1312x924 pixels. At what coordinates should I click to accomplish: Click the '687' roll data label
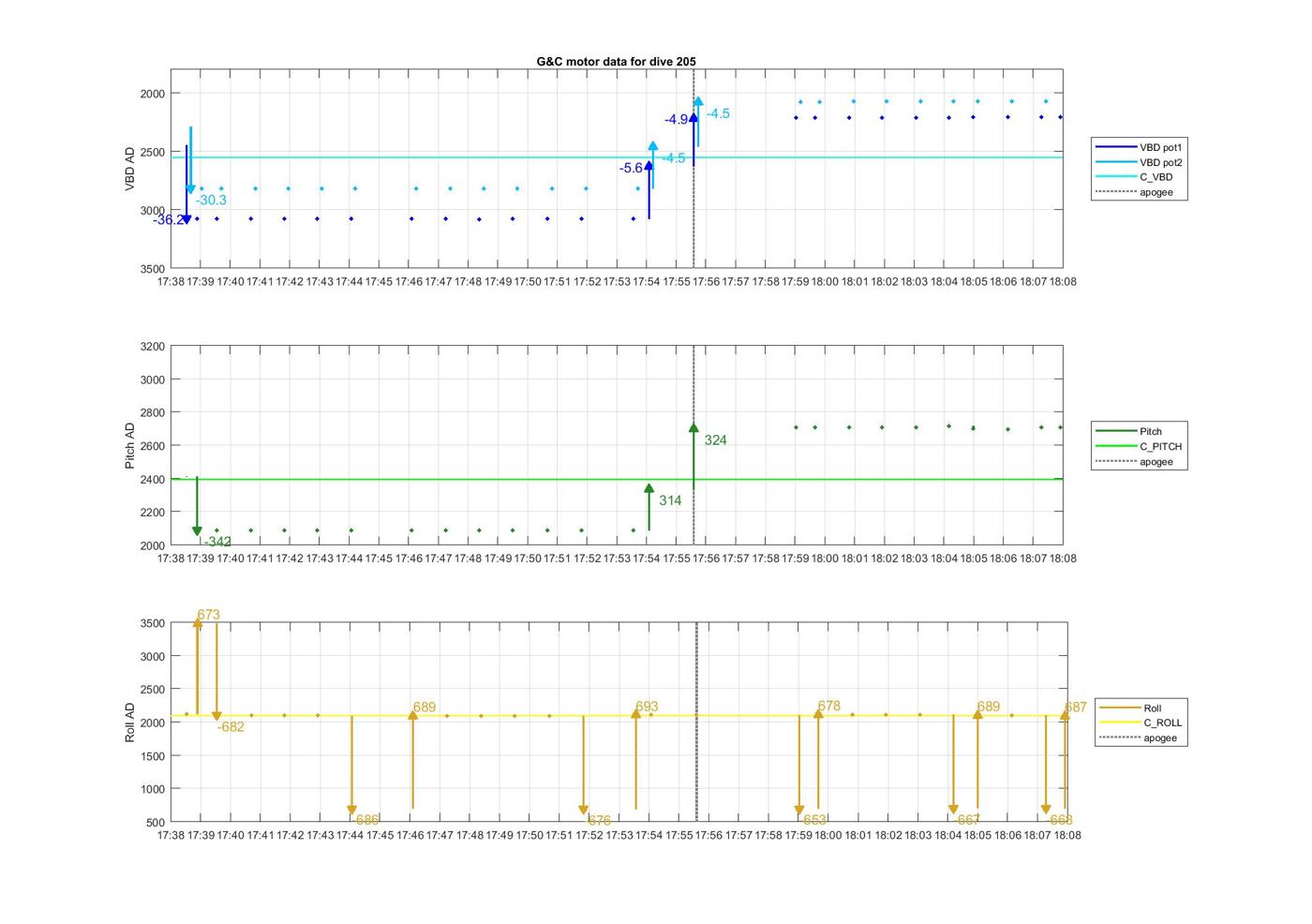(1076, 708)
